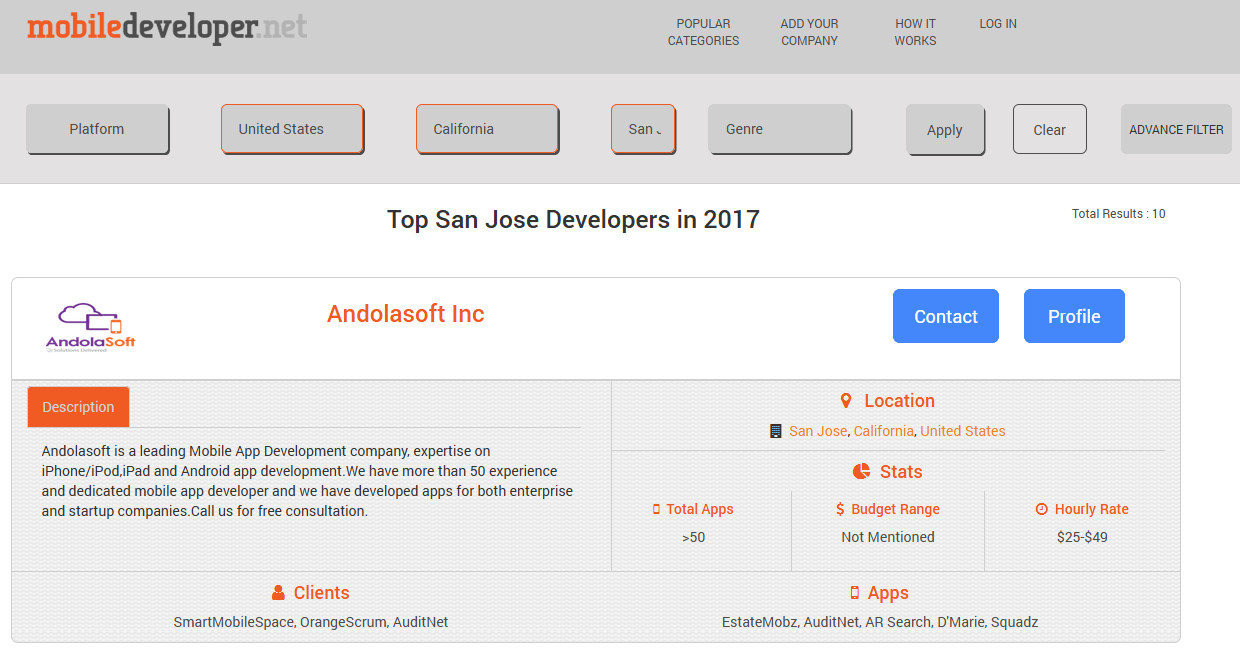This screenshot has height=650, width=1240.
Task: Click the dollar icon beside Budget Range
Action: point(840,509)
